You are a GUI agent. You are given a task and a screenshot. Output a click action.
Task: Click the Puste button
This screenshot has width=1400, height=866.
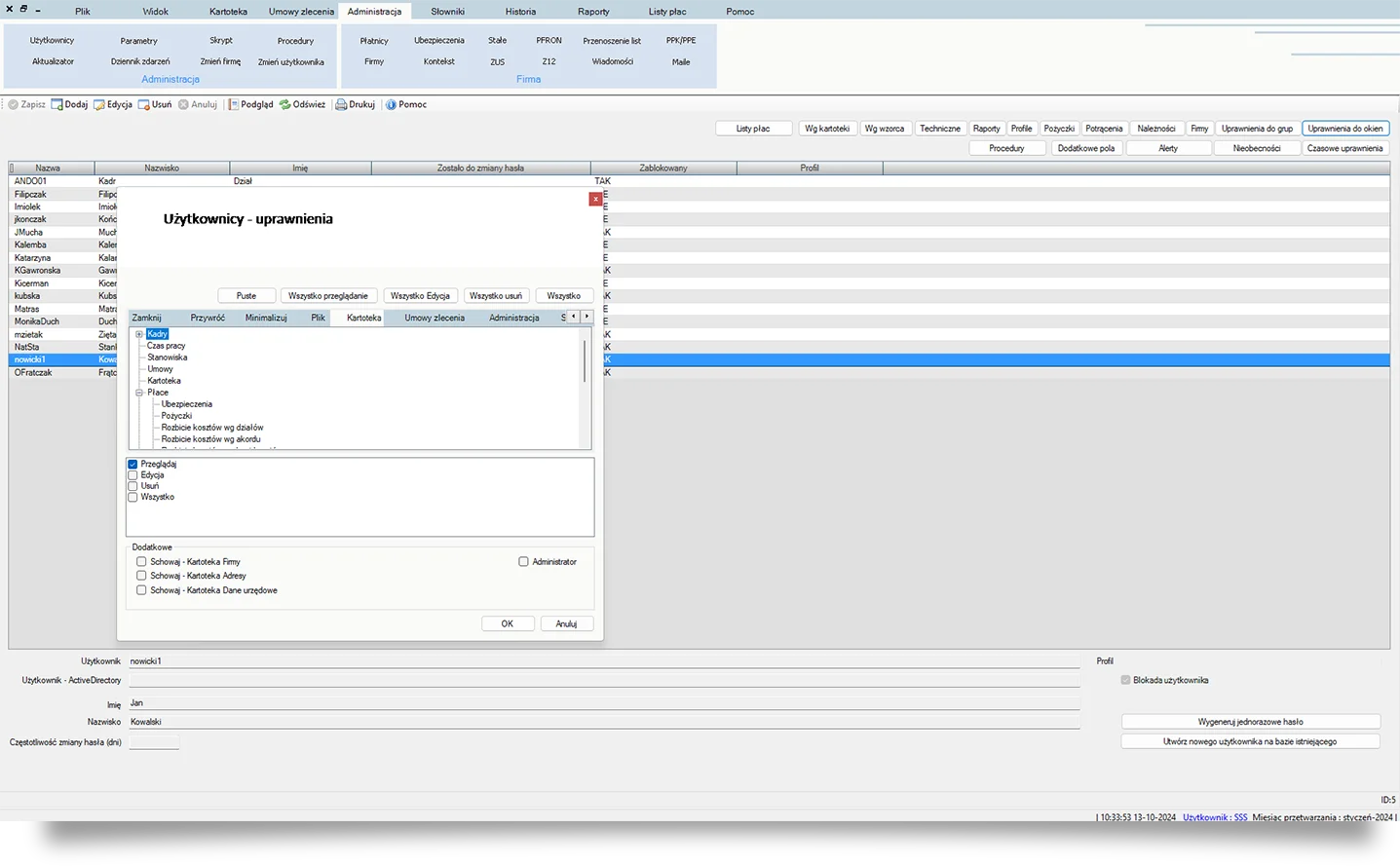coord(246,295)
